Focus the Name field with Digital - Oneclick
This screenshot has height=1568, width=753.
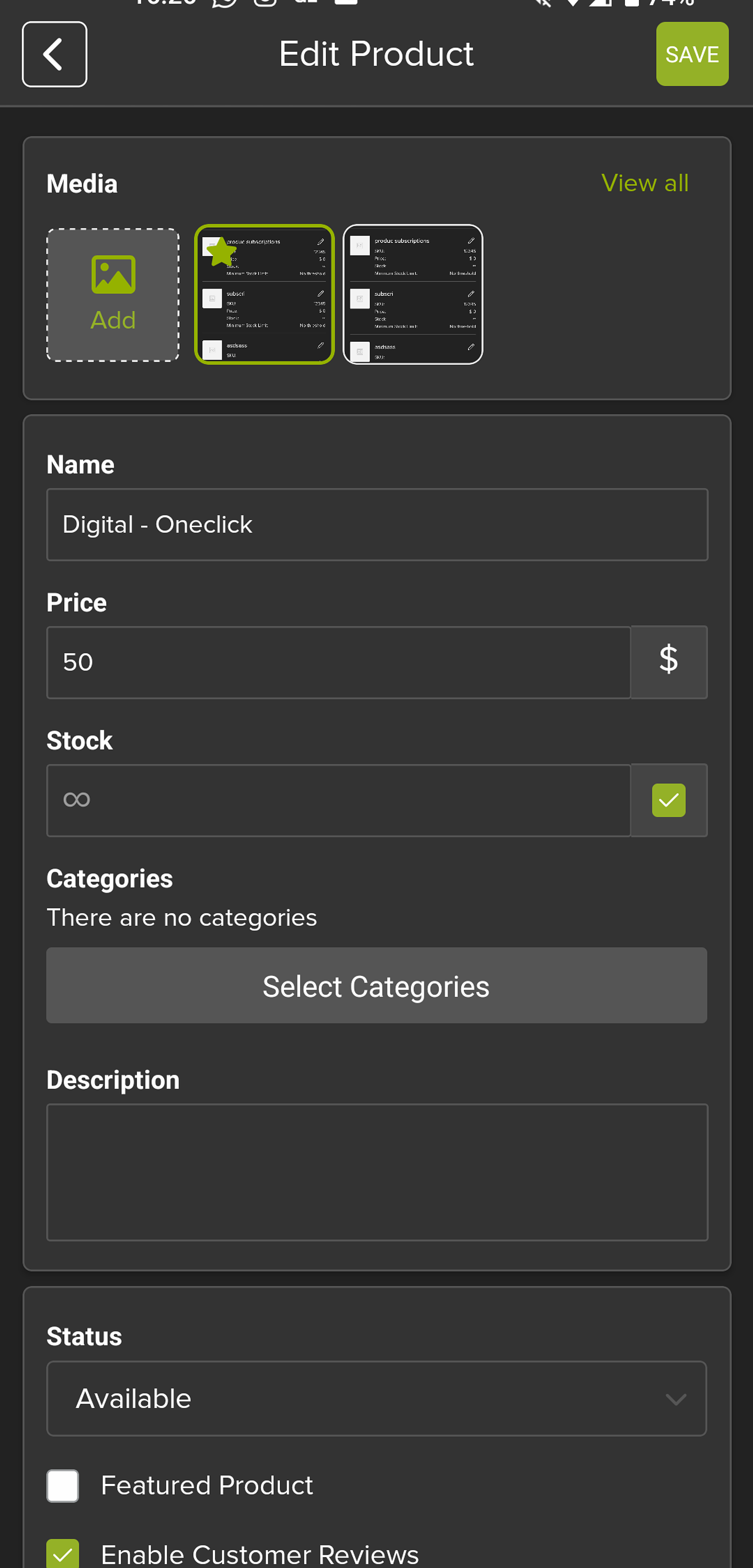tap(376, 524)
